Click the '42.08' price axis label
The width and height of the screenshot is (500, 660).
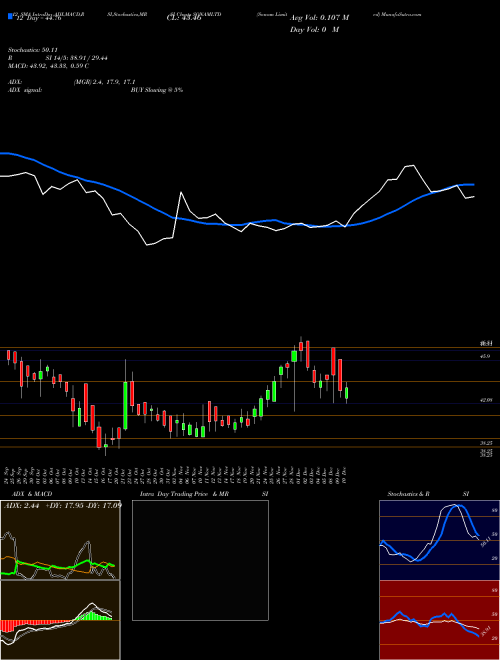click(487, 400)
